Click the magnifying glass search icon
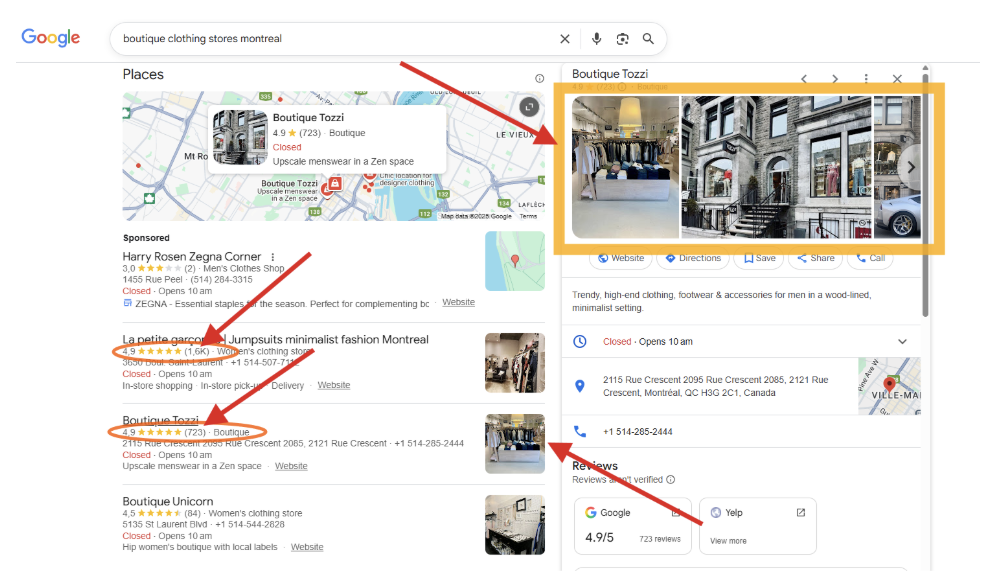Screen dimensions: 988x584 (x=648, y=39)
